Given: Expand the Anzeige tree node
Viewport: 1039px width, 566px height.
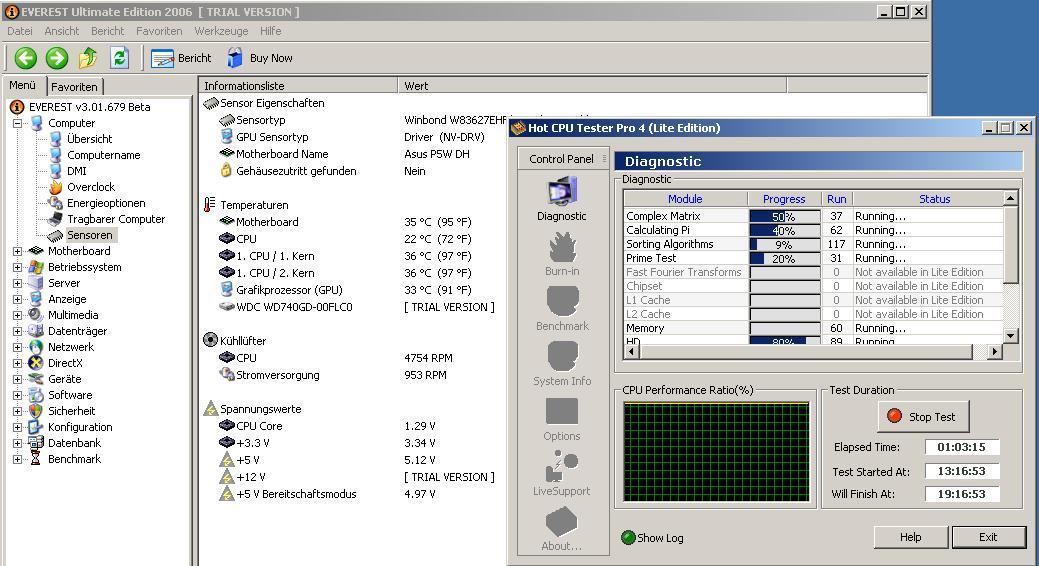Looking at the screenshot, I should point(17,299).
